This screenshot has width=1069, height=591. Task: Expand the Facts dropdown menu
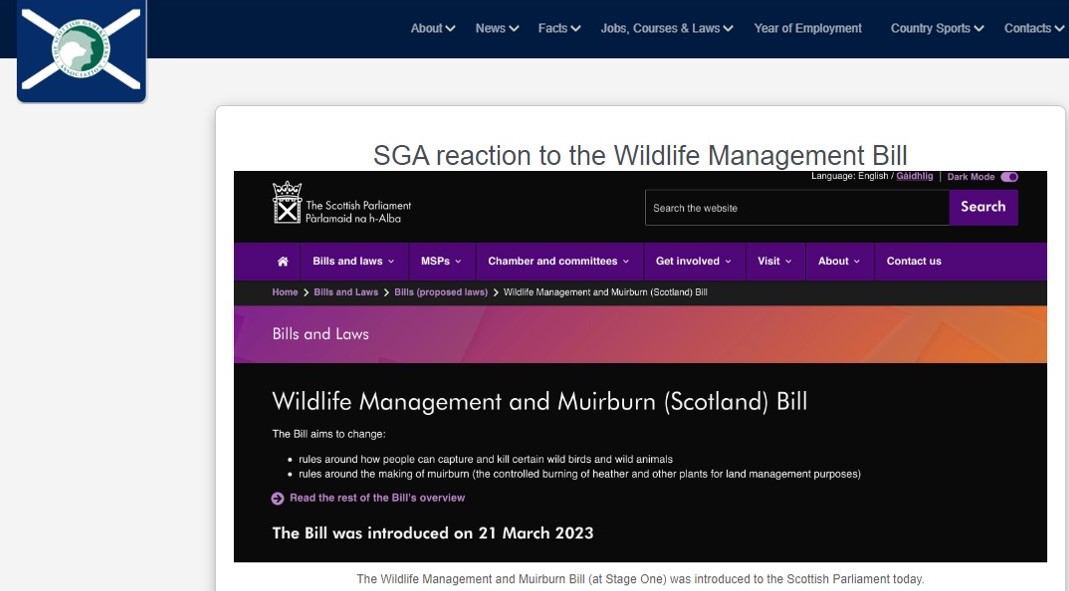pos(558,28)
